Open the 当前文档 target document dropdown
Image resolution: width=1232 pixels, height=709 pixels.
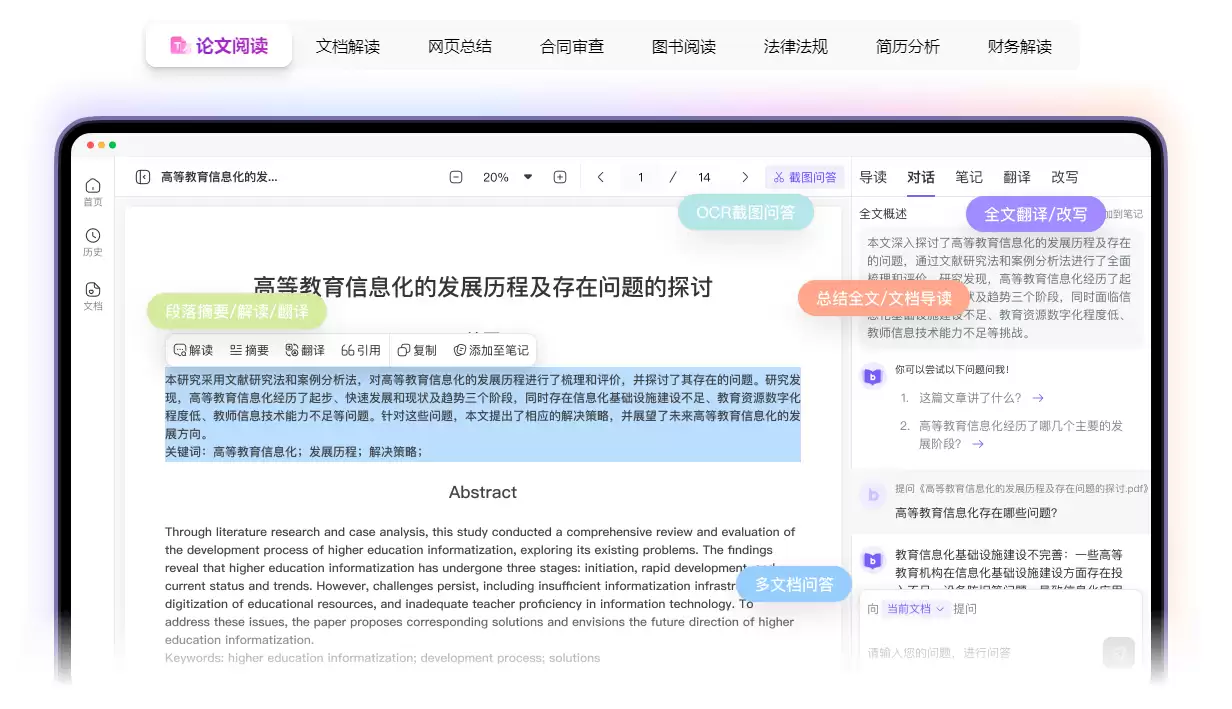[x=916, y=607]
